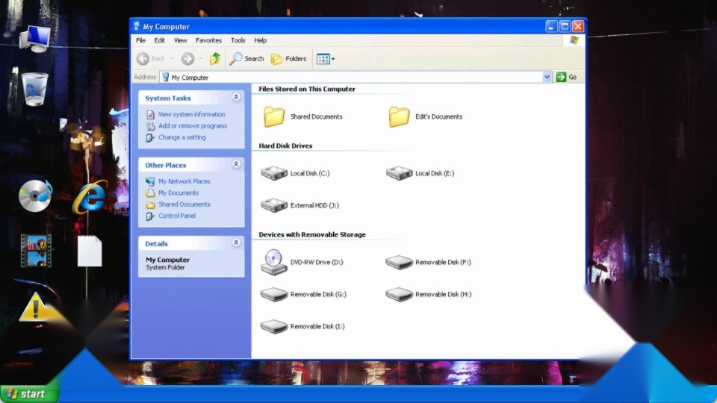The image size is (717, 403).
Task: Open My Documents link in Other Places
Action: 178,193
